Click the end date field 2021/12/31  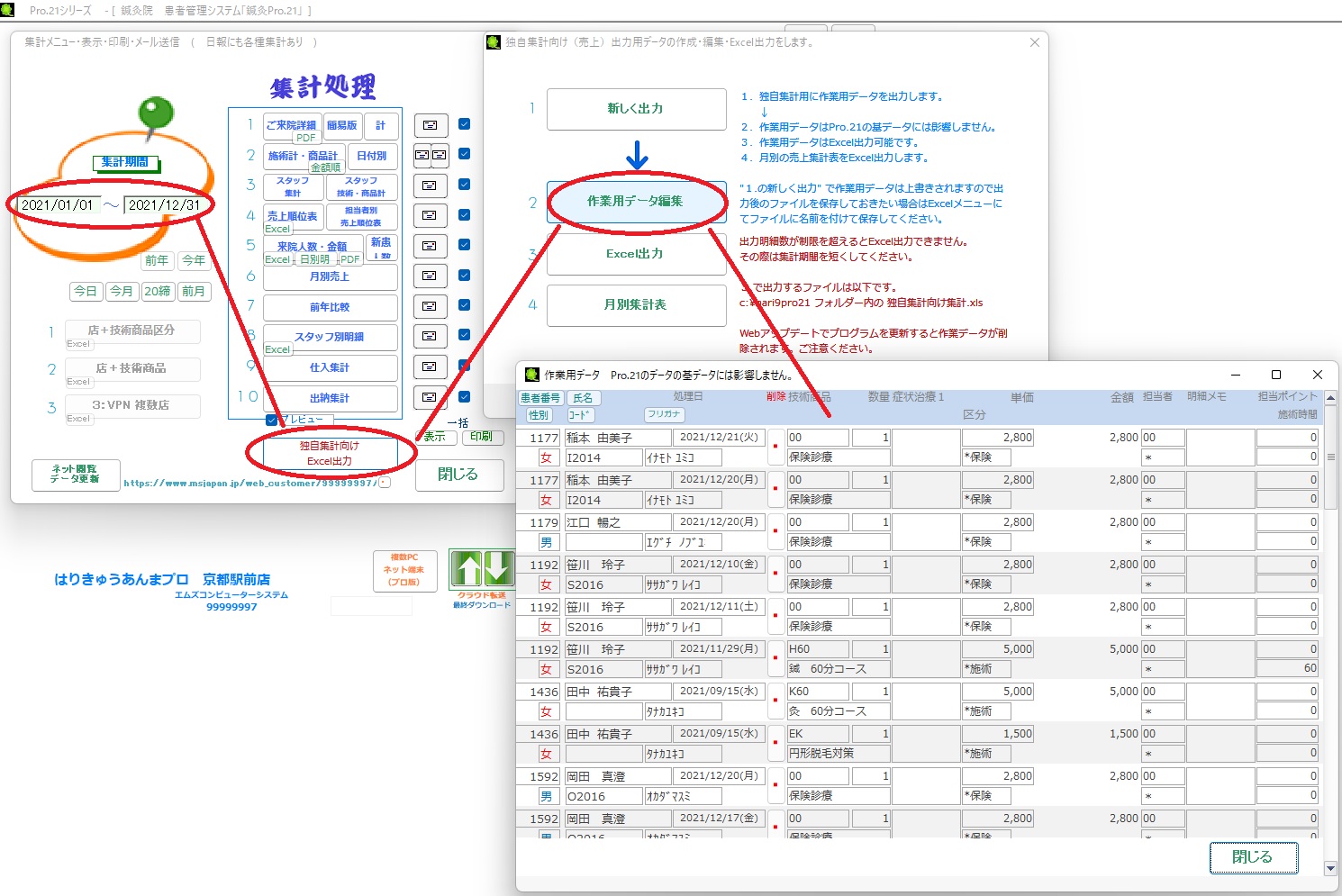pos(164,205)
